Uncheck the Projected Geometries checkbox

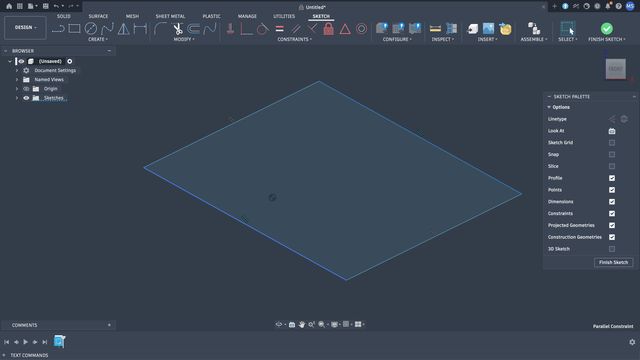(x=611, y=226)
